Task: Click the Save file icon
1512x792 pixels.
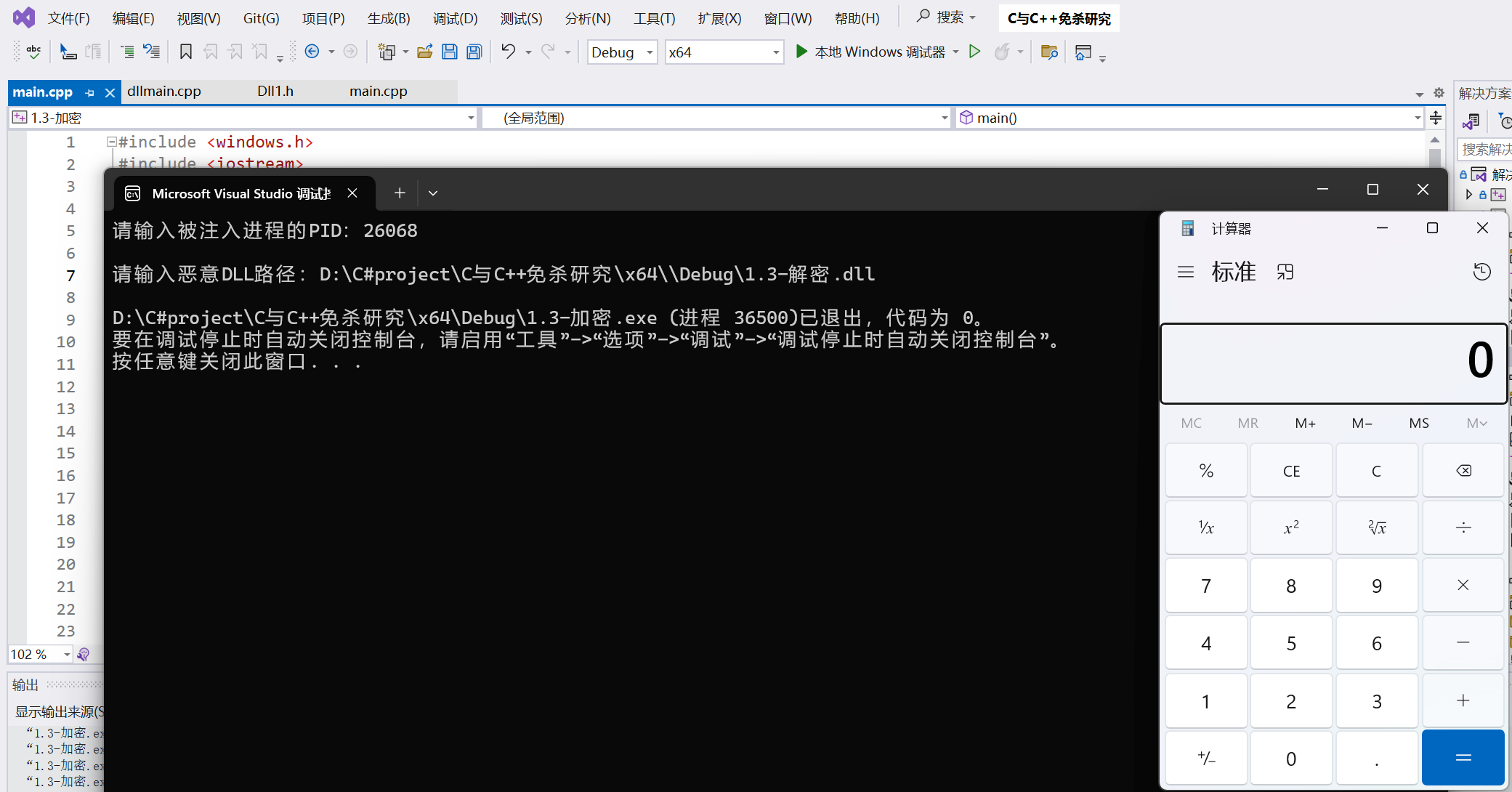Action: coord(449,52)
